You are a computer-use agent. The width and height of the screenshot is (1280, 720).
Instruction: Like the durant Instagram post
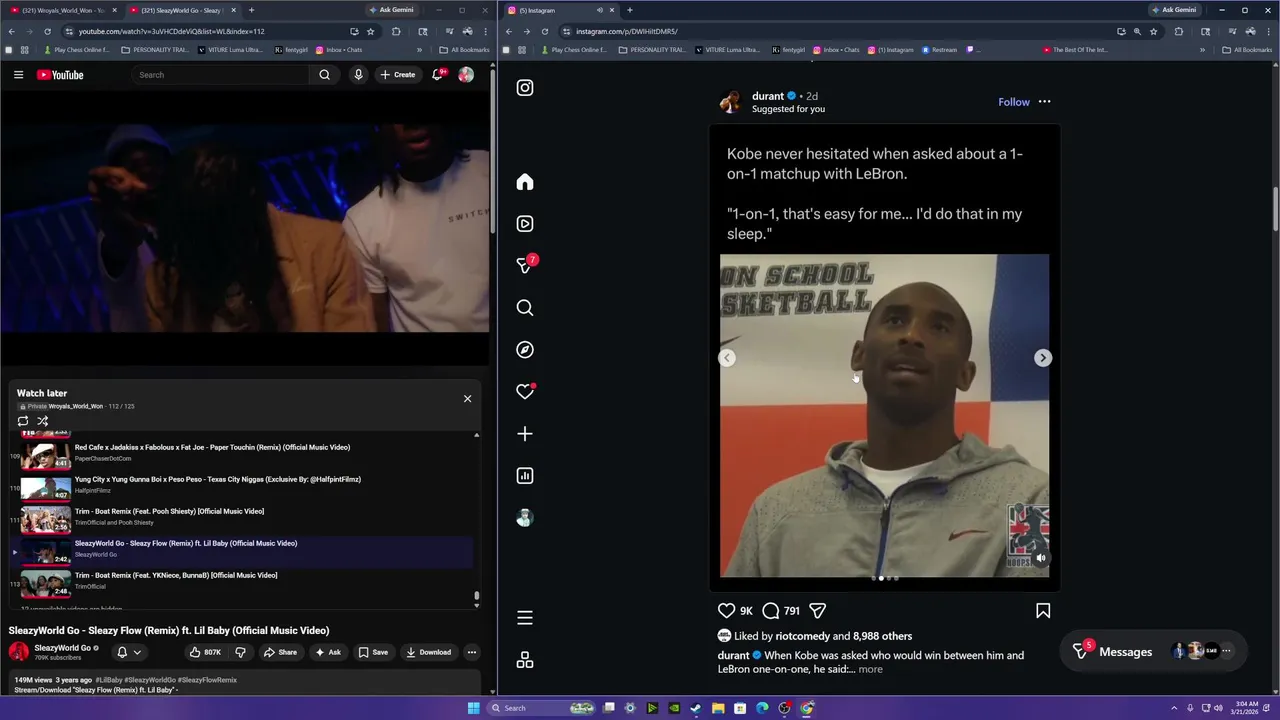point(727,611)
